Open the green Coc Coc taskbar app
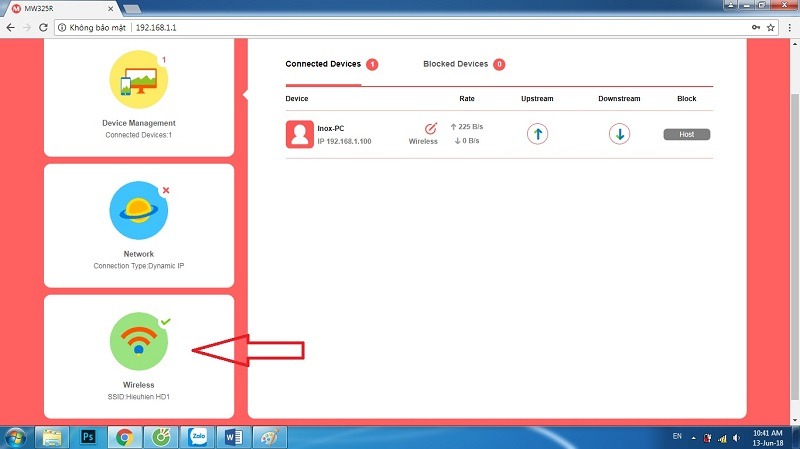800x449 pixels. click(x=161, y=438)
